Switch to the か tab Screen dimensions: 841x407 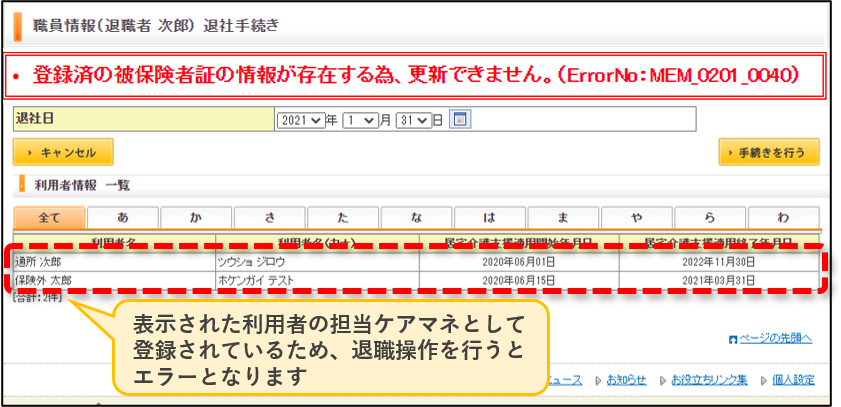196,218
